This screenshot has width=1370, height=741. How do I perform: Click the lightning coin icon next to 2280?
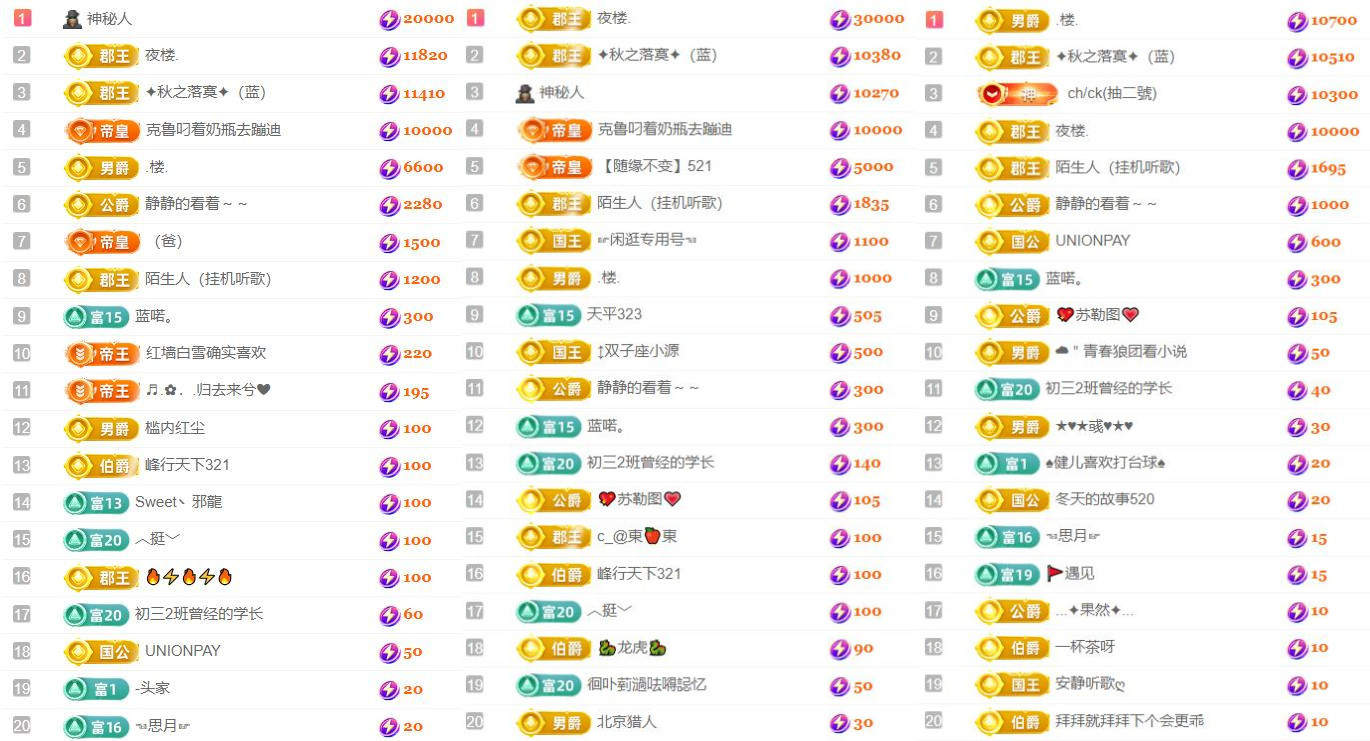(389, 205)
